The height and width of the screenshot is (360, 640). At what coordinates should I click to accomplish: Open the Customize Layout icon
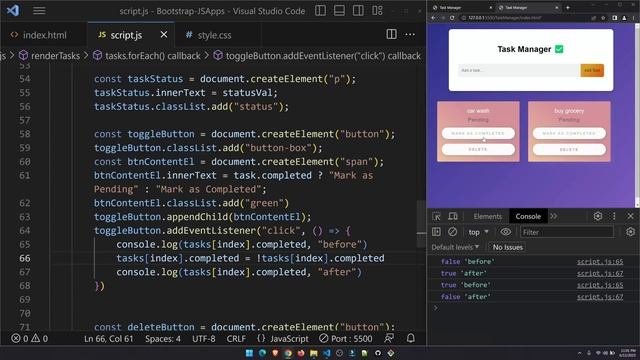(x=378, y=11)
